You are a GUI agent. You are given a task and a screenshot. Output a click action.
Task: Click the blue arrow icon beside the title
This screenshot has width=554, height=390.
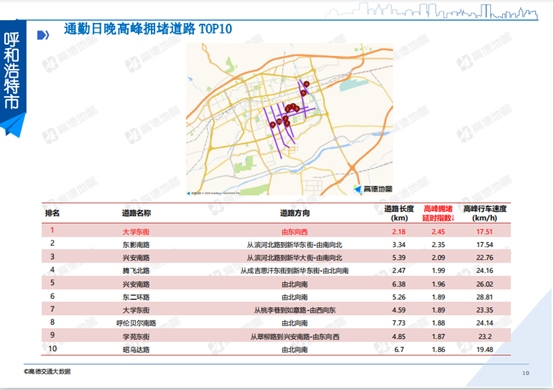(x=43, y=35)
